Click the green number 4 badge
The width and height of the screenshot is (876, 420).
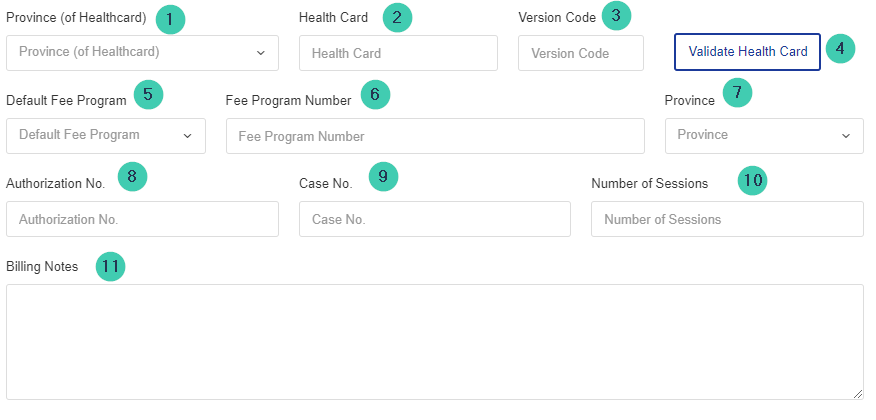click(x=840, y=49)
